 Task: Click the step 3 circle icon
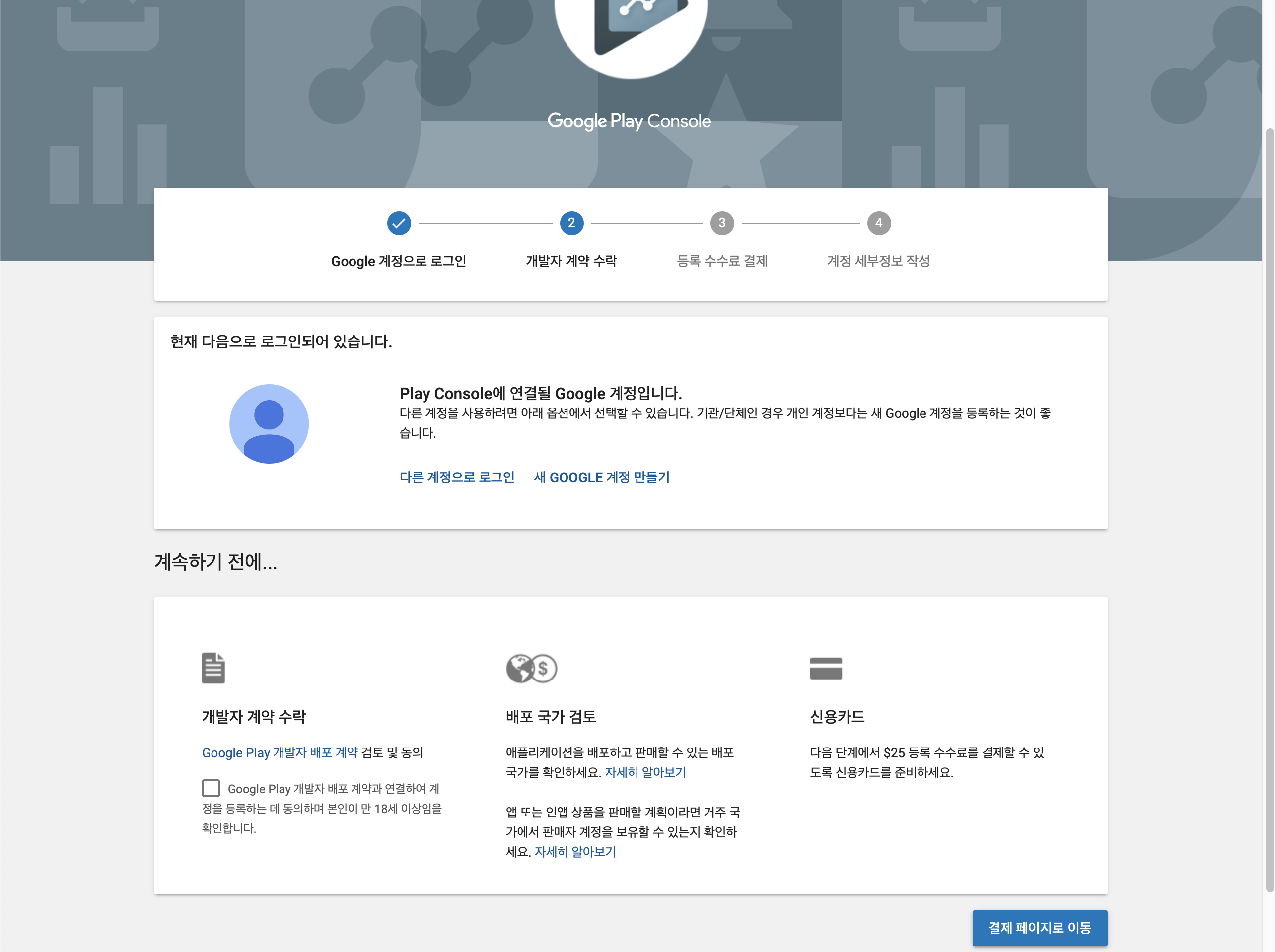pyautogui.click(x=721, y=223)
